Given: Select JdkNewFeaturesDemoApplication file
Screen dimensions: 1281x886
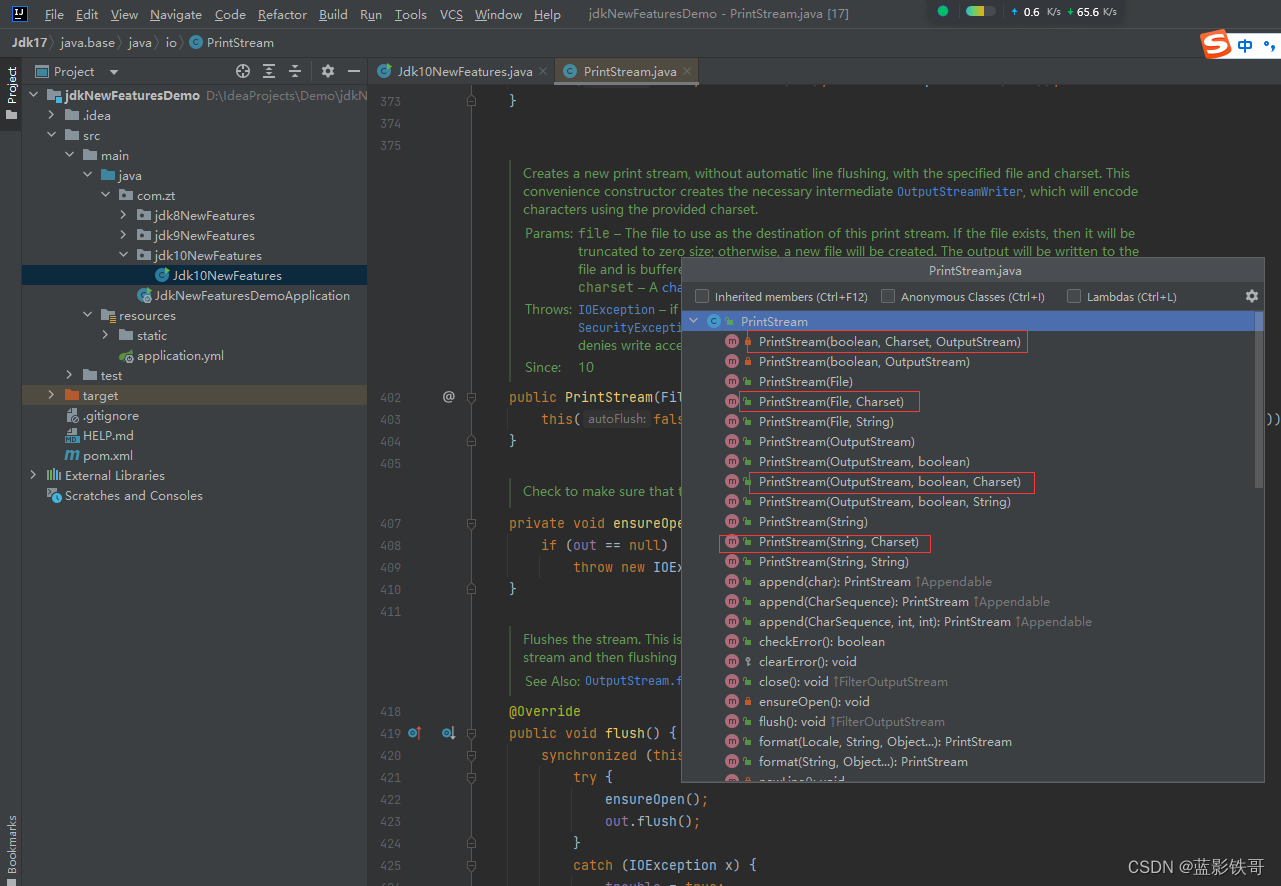Looking at the screenshot, I should click(x=252, y=295).
